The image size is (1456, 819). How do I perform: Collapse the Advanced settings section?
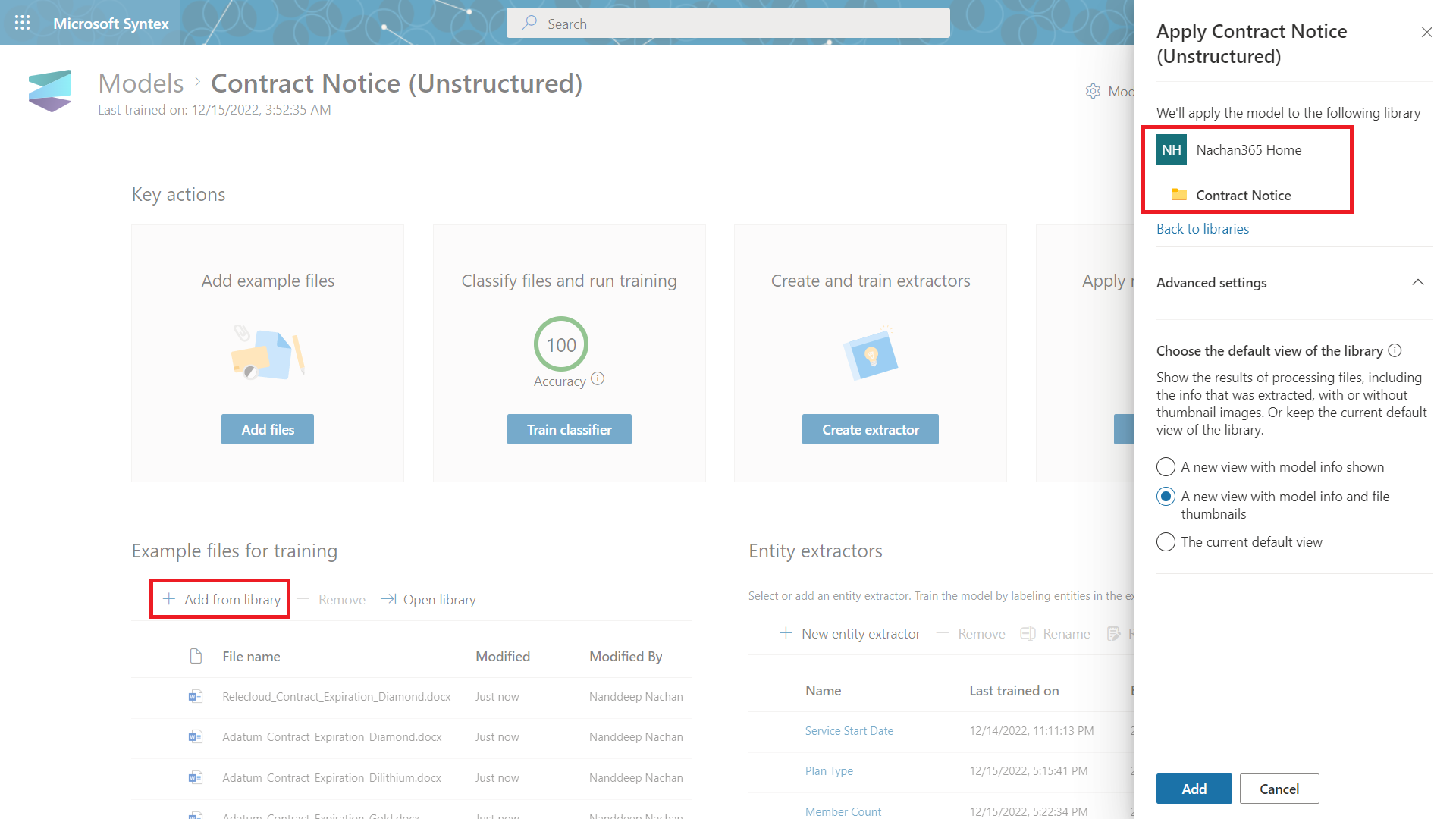tap(1417, 282)
